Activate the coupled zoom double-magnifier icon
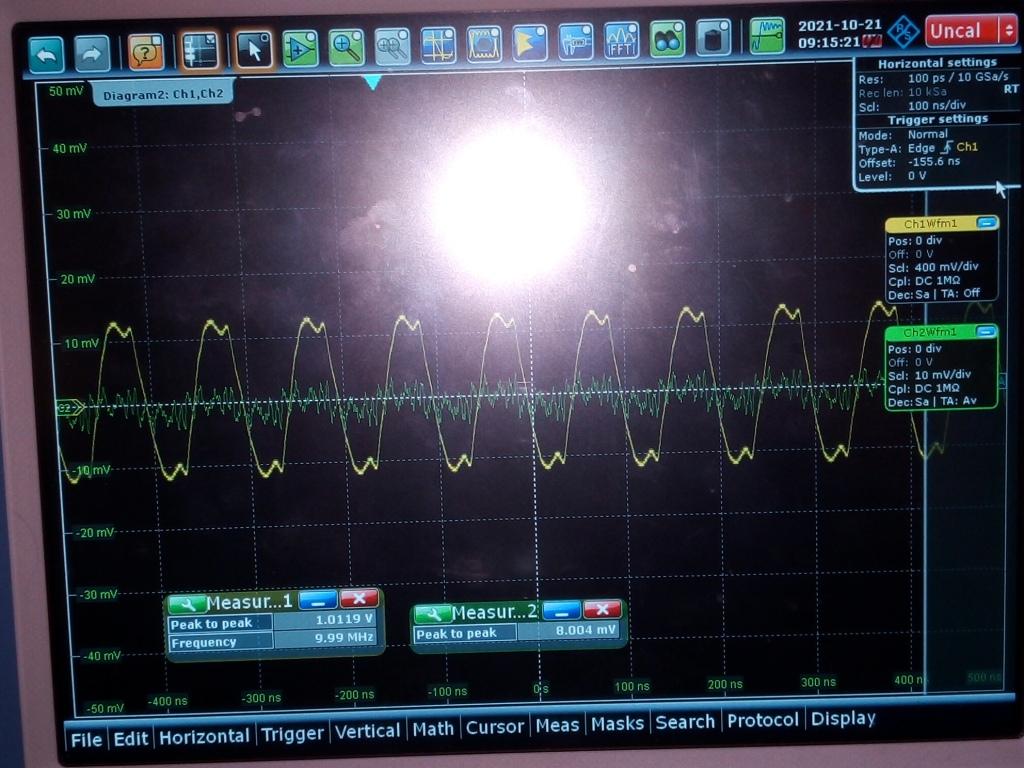1024x768 pixels. point(392,46)
